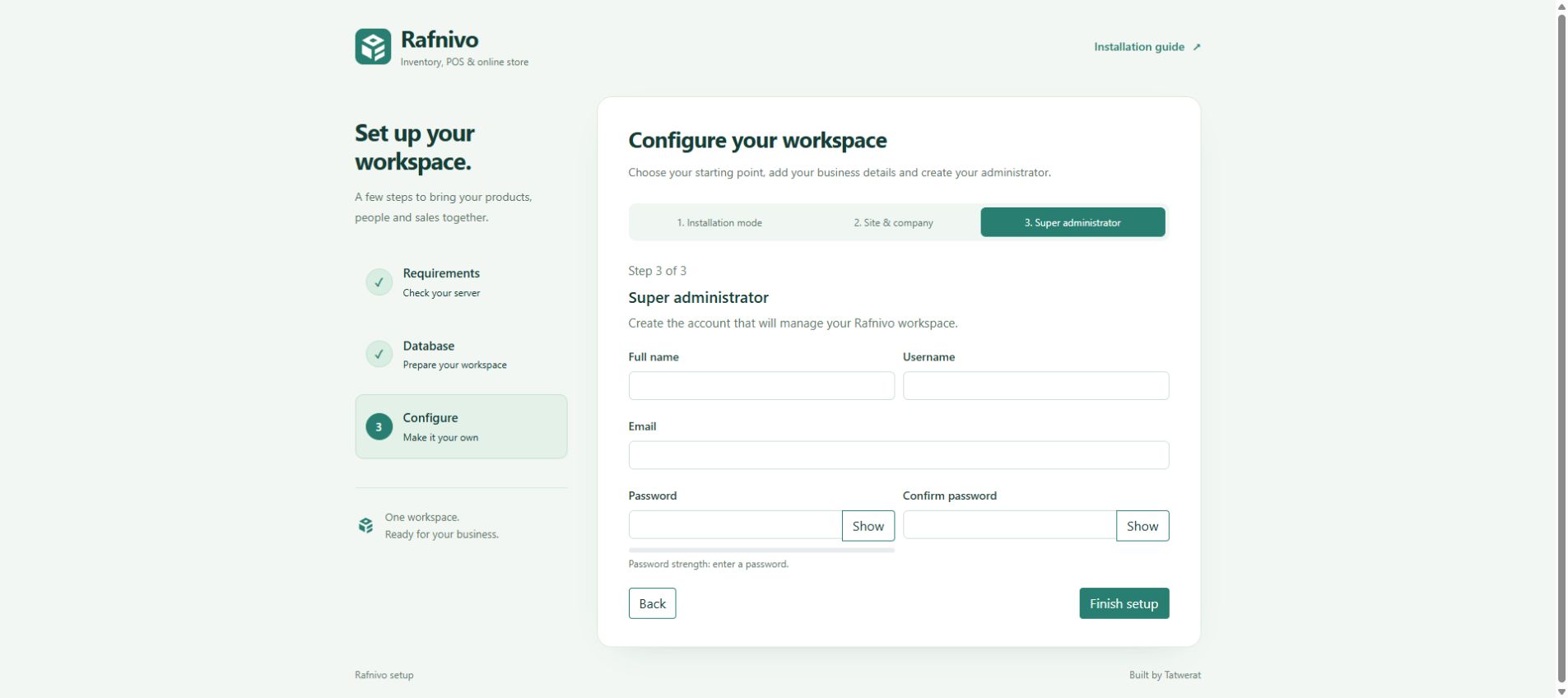This screenshot has width=1568, height=698.
Task: Switch to the 2. Site & company tab
Action: click(x=893, y=222)
